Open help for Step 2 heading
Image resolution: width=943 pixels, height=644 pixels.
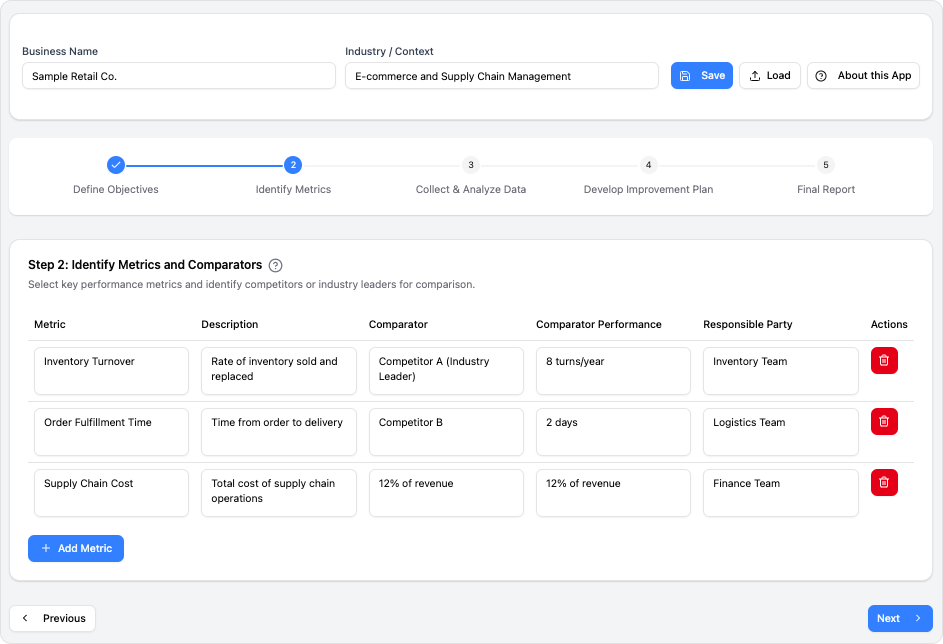click(x=275, y=265)
